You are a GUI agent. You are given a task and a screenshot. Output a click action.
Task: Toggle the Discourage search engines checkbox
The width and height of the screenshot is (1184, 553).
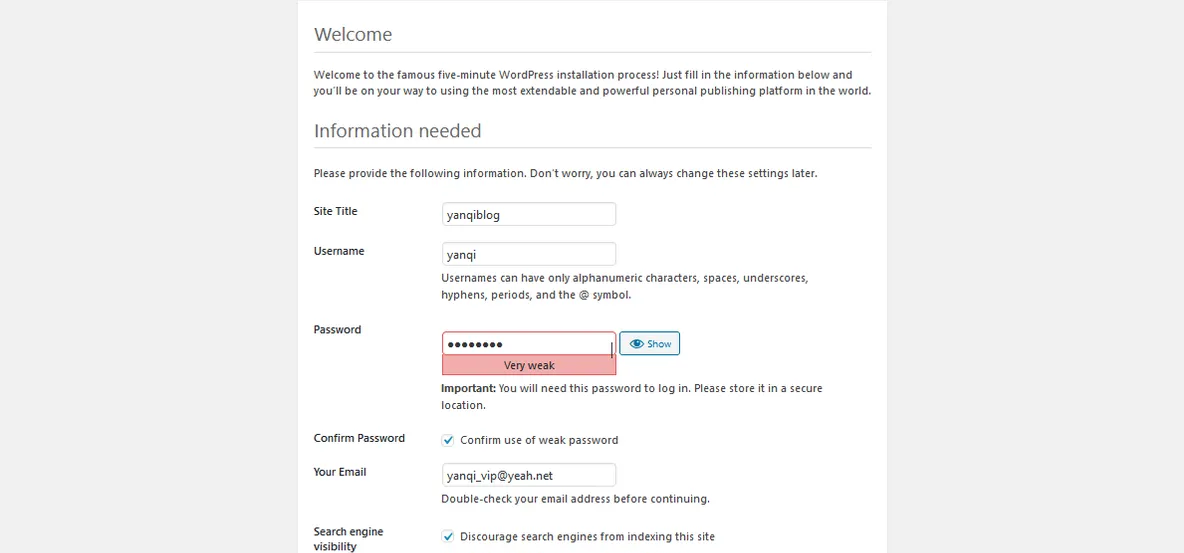[x=448, y=536]
